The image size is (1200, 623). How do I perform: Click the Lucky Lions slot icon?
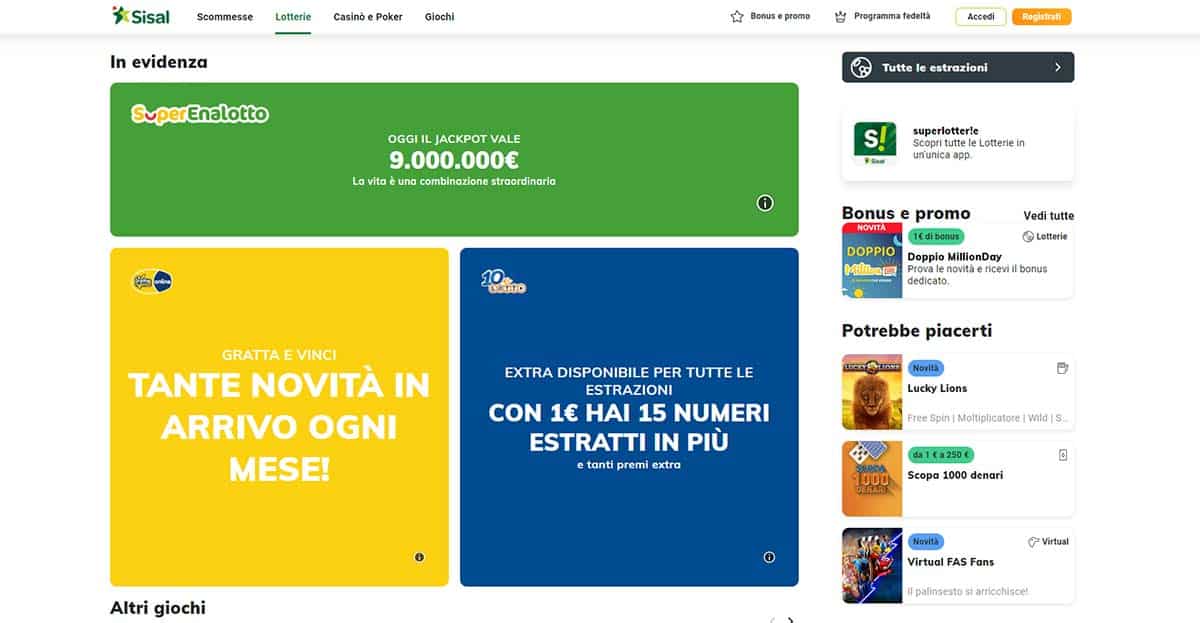[1063, 368]
